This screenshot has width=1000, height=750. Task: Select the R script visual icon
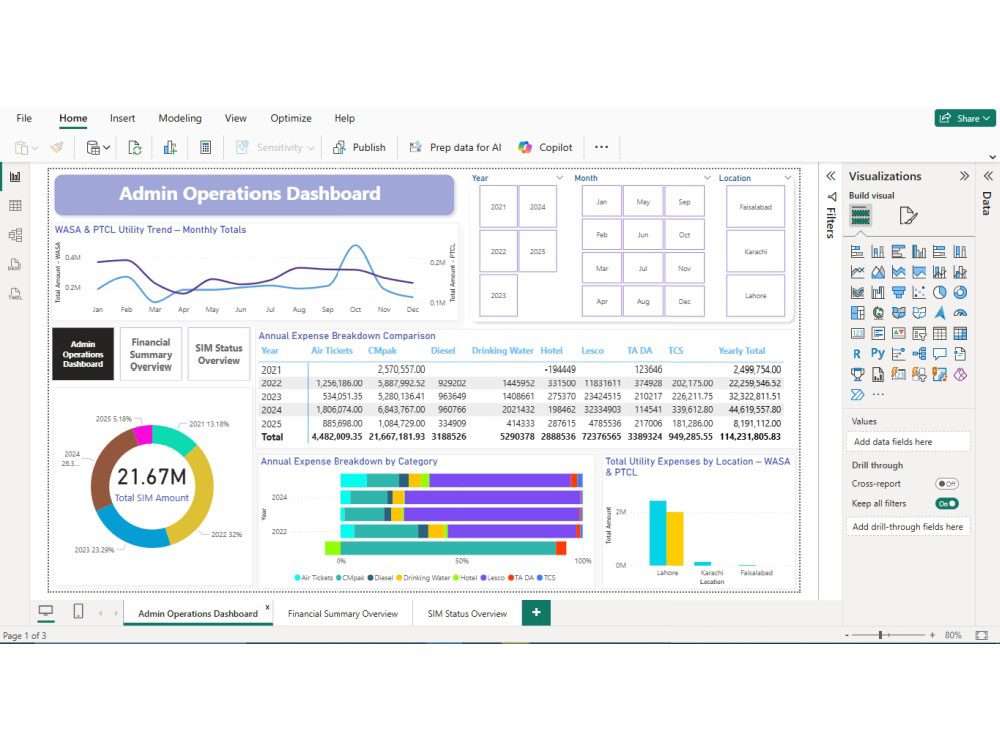(x=857, y=354)
